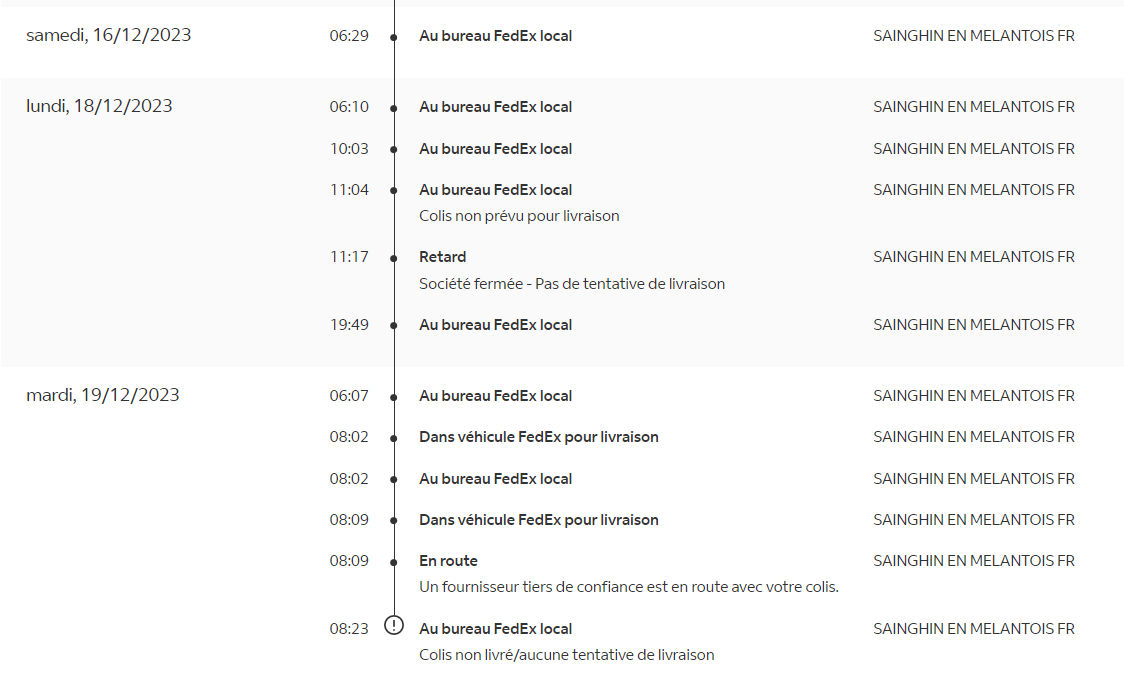Click the location text in the 06:29 row
Screen dimensions: 1124x675
click(x=973, y=36)
